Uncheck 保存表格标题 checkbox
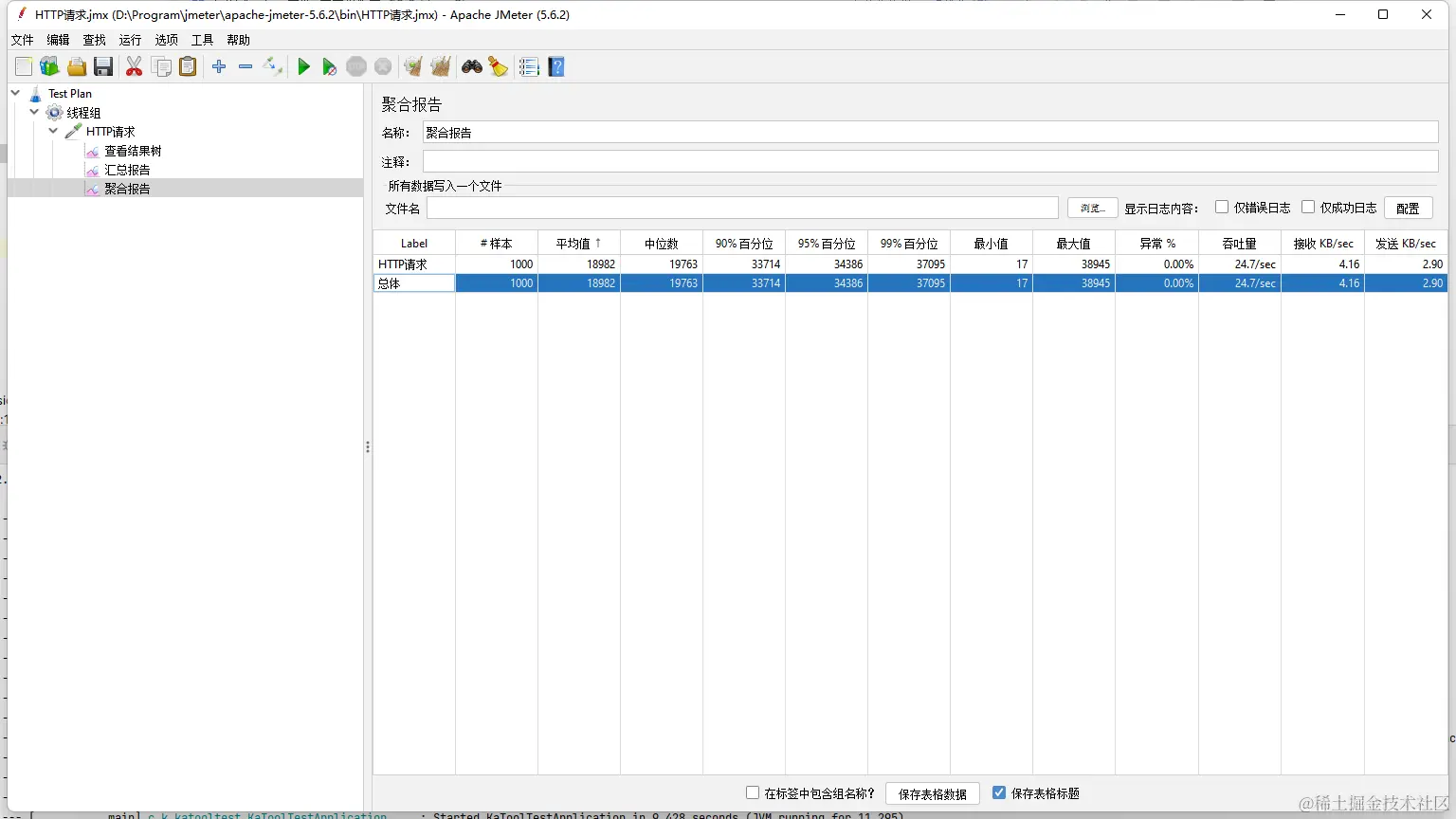This screenshot has height=819, width=1456. (999, 792)
